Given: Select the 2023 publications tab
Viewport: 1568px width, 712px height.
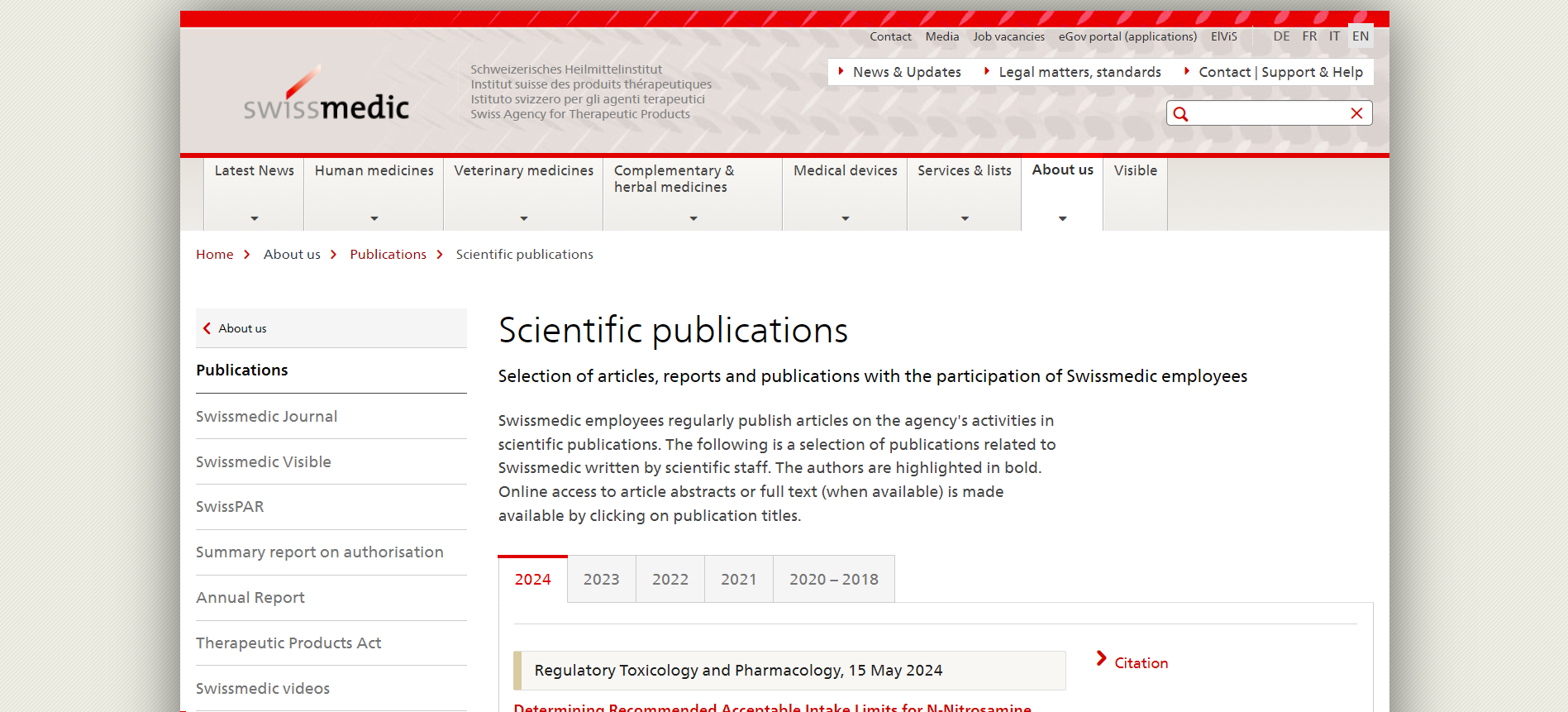Looking at the screenshot, I should click(x=601, y=580).
